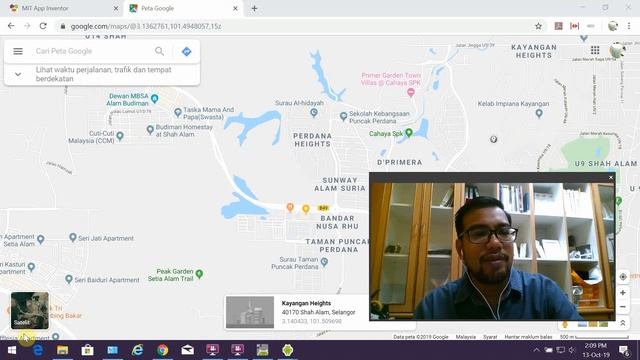The image size is (640, 360).
Task: Close the MIT App Inventor tab
Action: [116, 8]
